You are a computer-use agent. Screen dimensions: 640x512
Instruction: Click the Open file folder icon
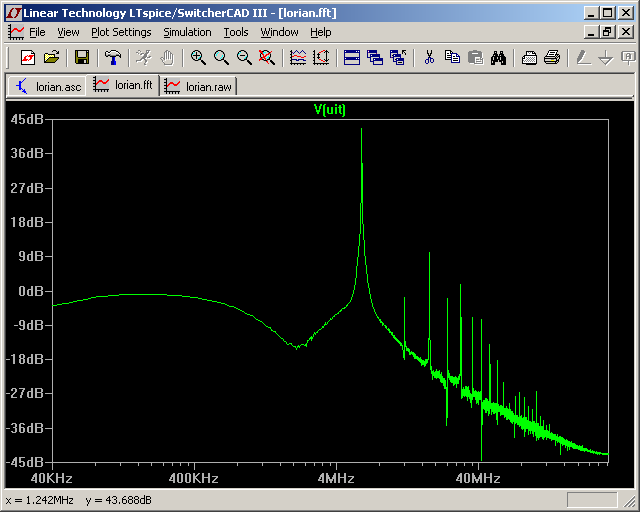point(51,58)
